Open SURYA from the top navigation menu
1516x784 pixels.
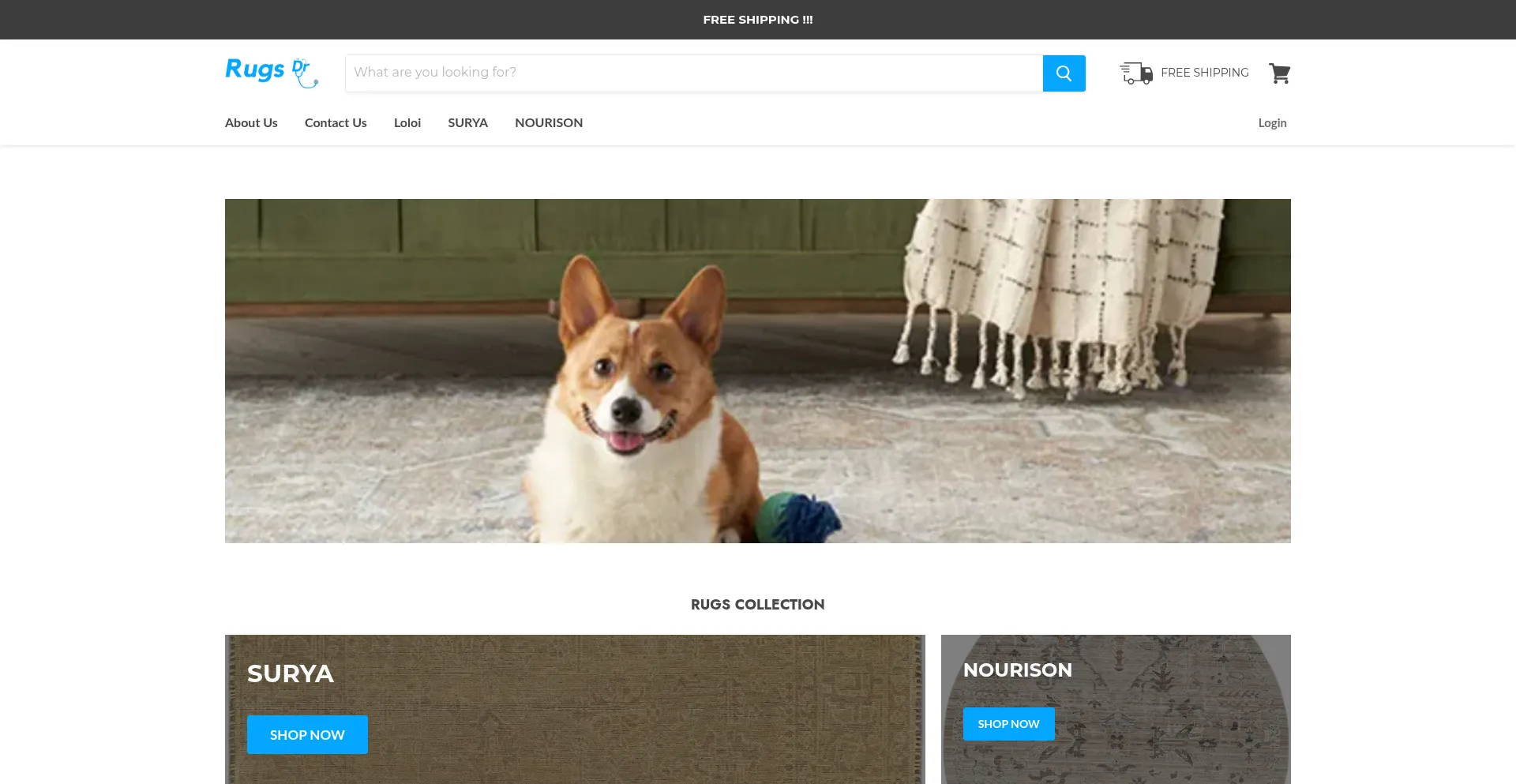[467, 123]
